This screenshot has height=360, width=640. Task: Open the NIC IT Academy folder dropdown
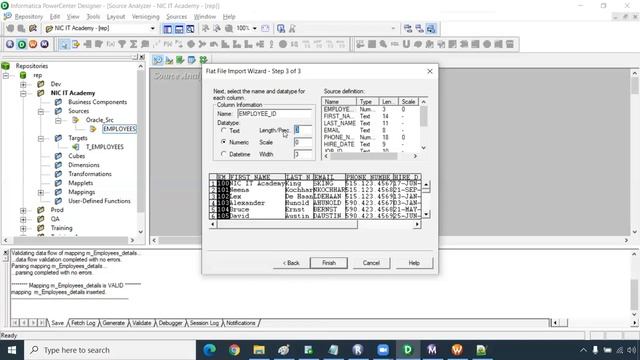tap(153, 29)
